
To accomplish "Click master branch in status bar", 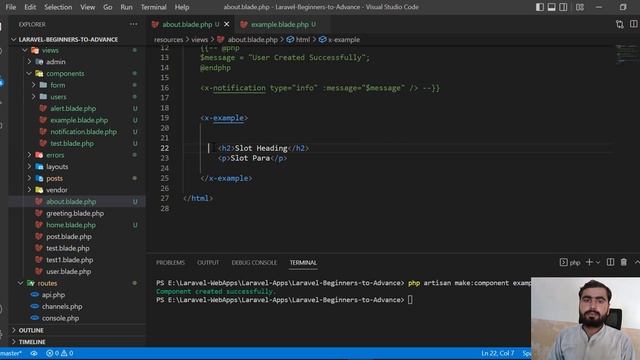I will pos(11,353).
